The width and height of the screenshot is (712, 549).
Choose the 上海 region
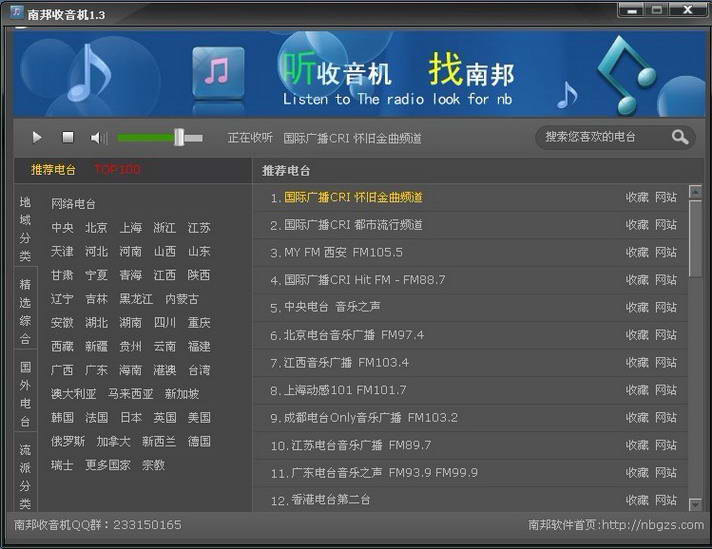131,228
